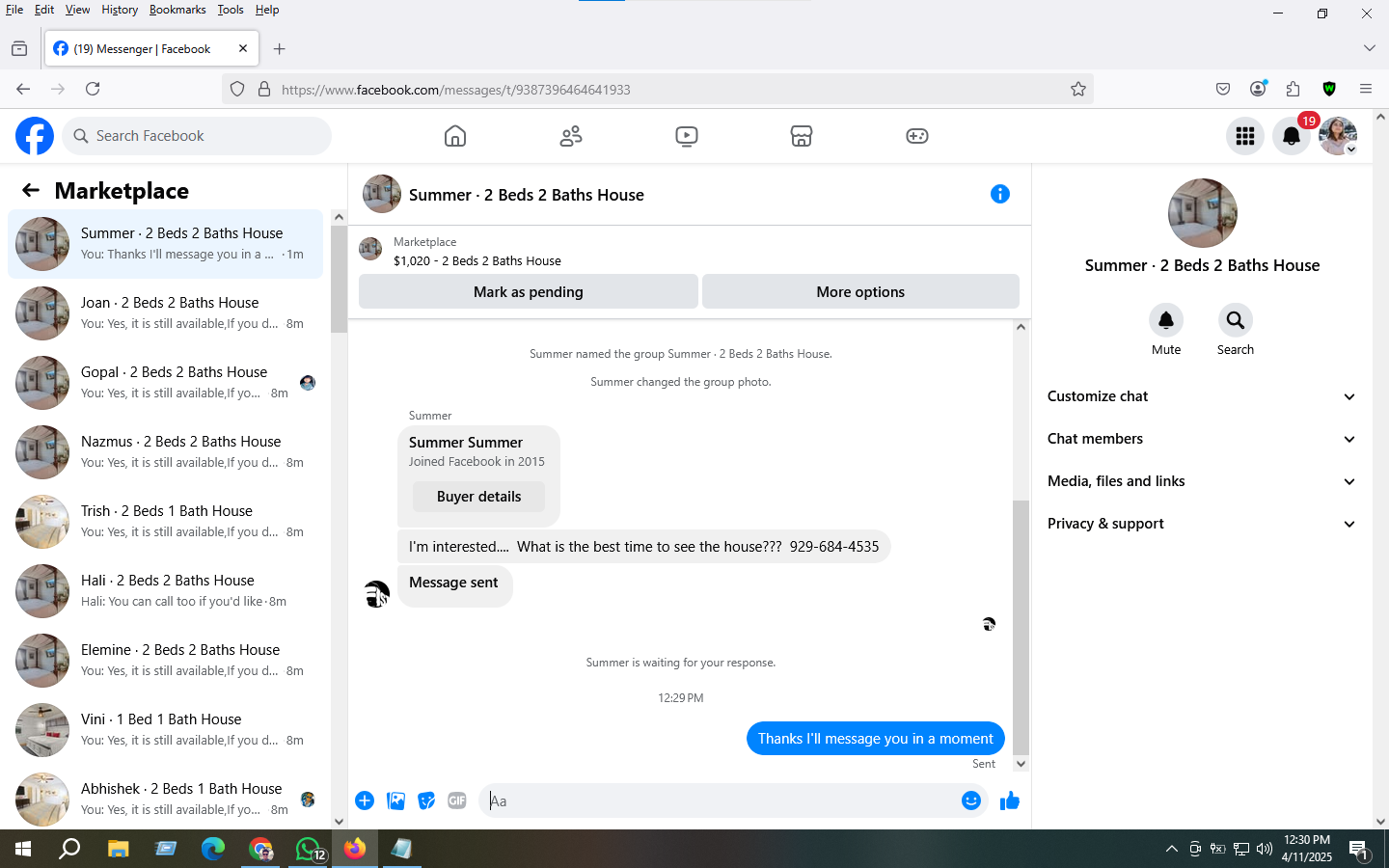Expand the Customize chat section
The width and height of the screenshot is (1389, 868).
pos(1202,396)
